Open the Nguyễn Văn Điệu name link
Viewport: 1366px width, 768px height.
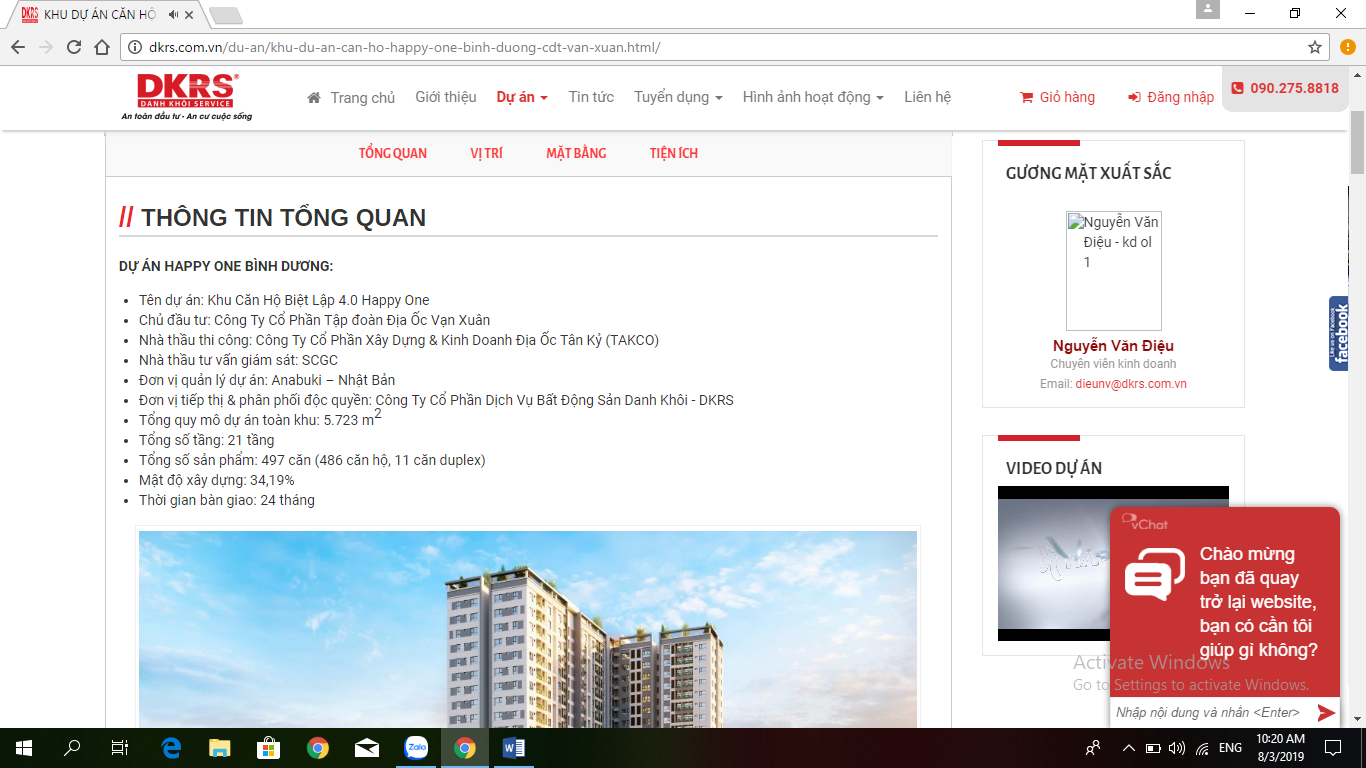point(1113,346)
